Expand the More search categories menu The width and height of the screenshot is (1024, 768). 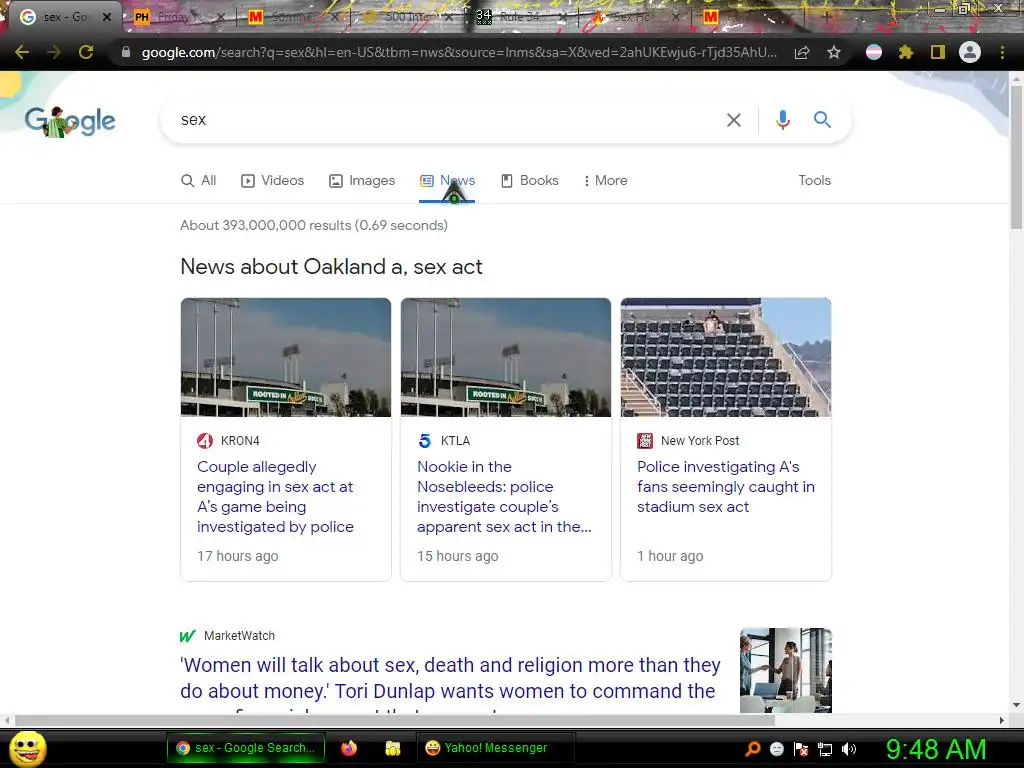(x=605, y=181)
